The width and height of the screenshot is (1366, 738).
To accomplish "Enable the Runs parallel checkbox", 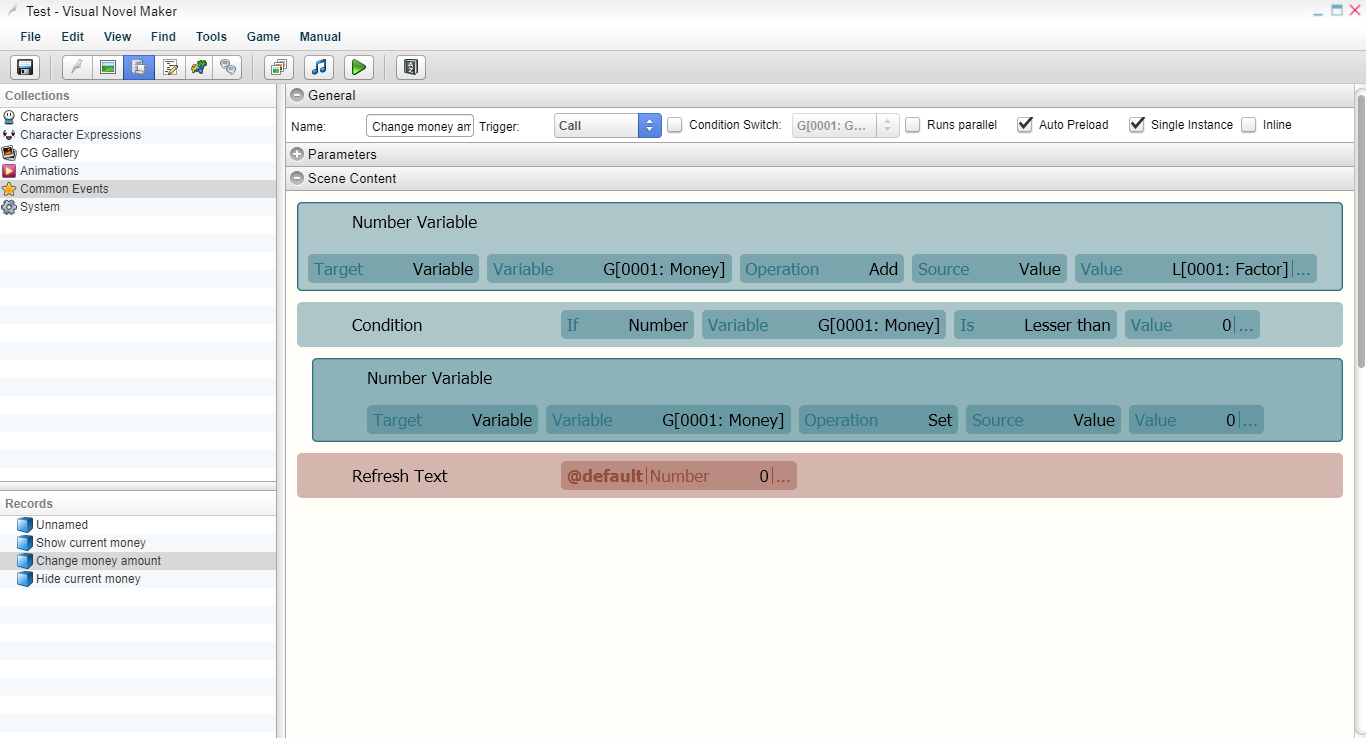I will (913, 125).
